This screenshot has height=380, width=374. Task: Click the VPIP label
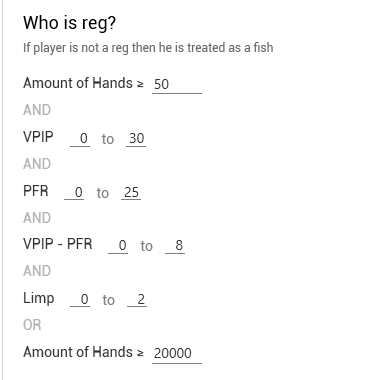(x=38, y=137)
